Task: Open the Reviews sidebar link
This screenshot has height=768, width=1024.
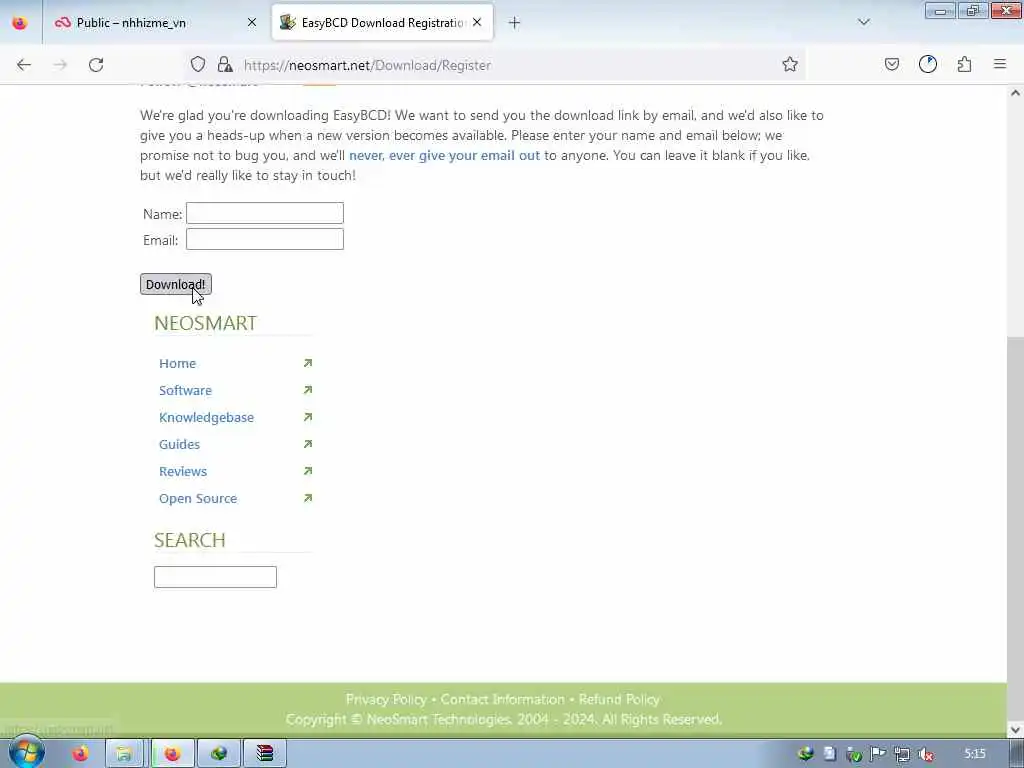Action: pyautogui.click(x=183, y=471)
